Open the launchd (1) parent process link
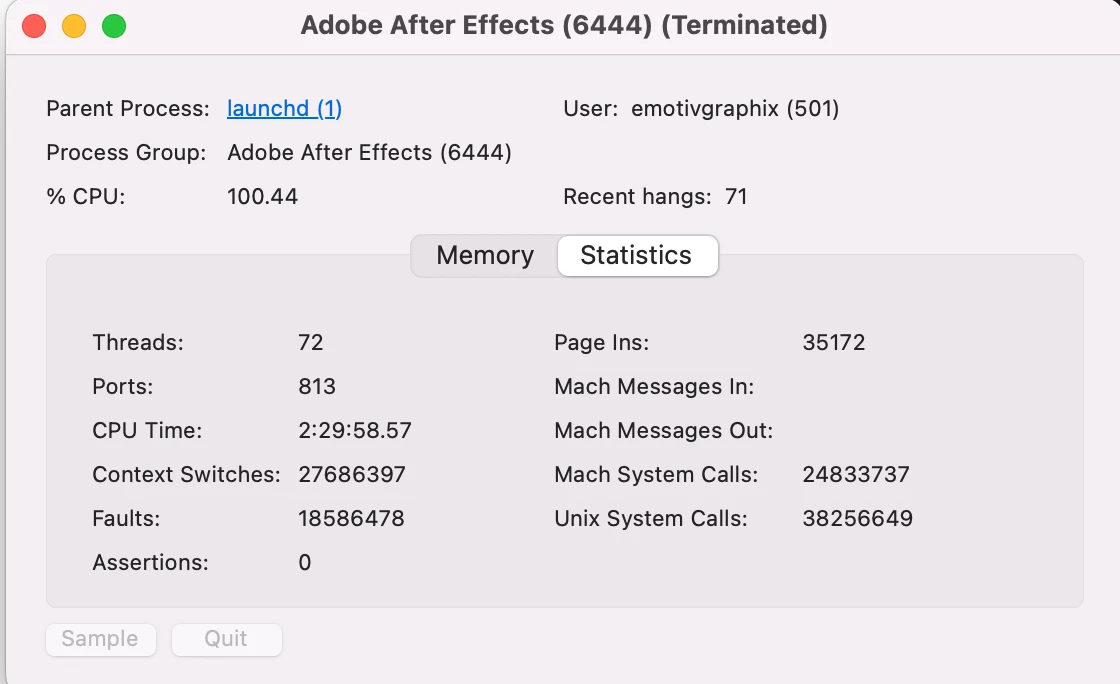 point(284,109)
